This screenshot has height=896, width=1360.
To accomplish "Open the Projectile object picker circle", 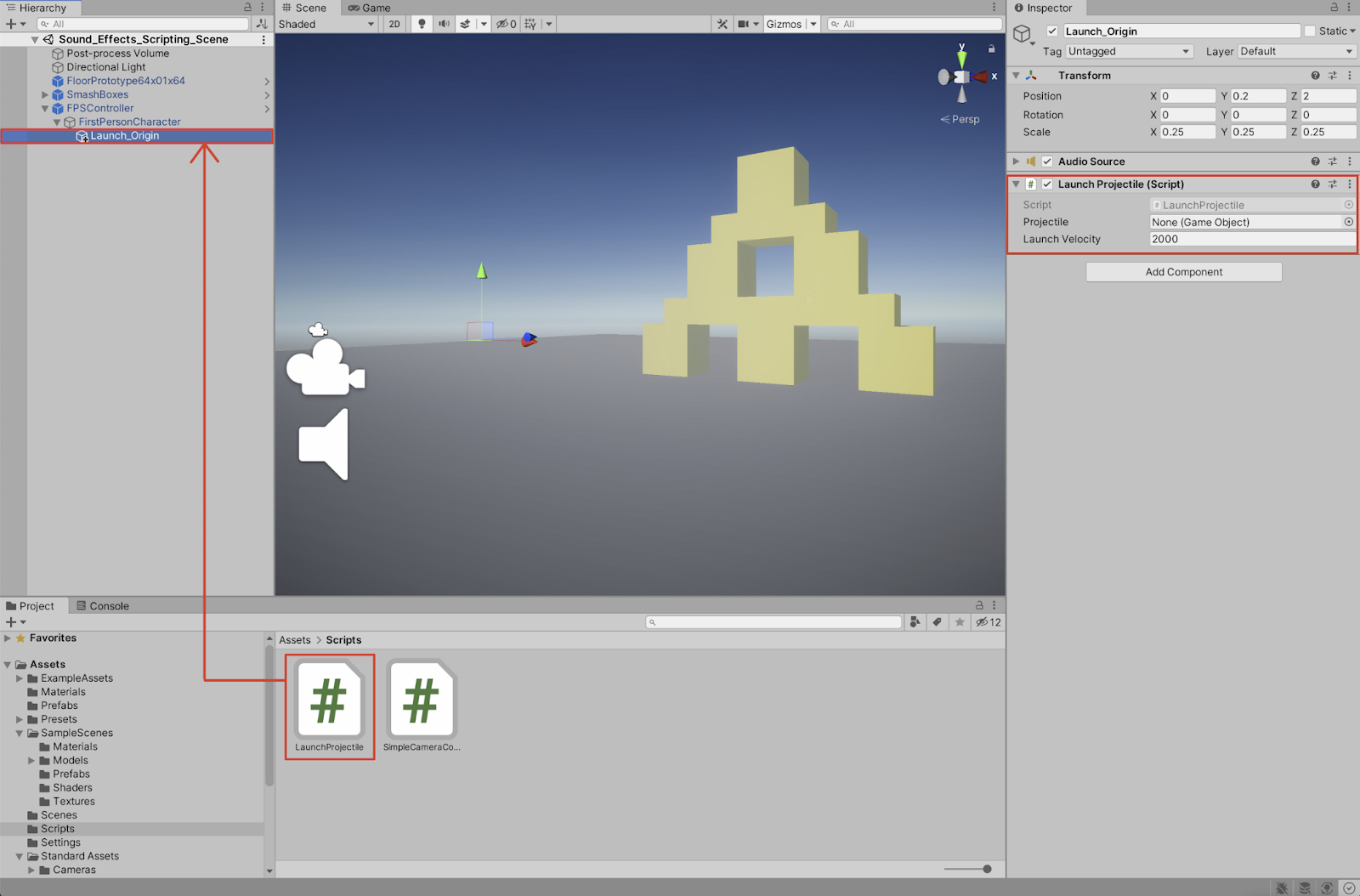I will [1348, 222].
